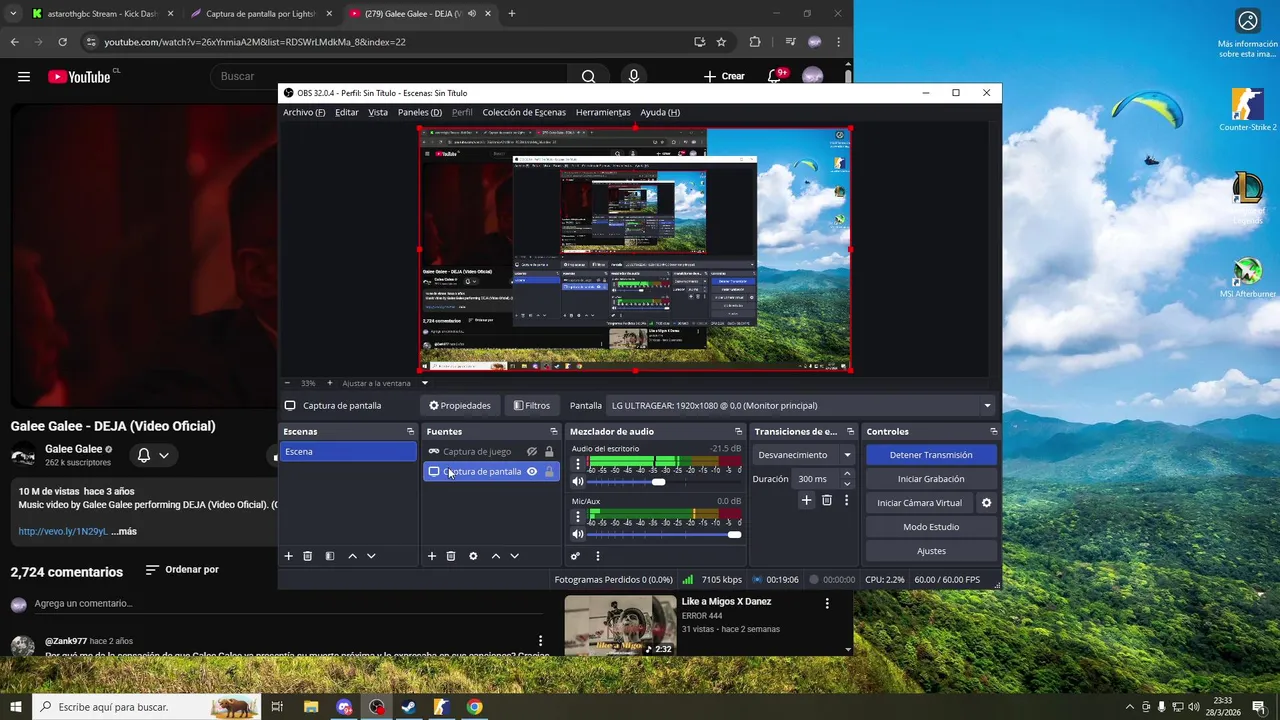
Task: Add a transition with the plus icon
Action: pyautogui.click(x=806, y=500)
